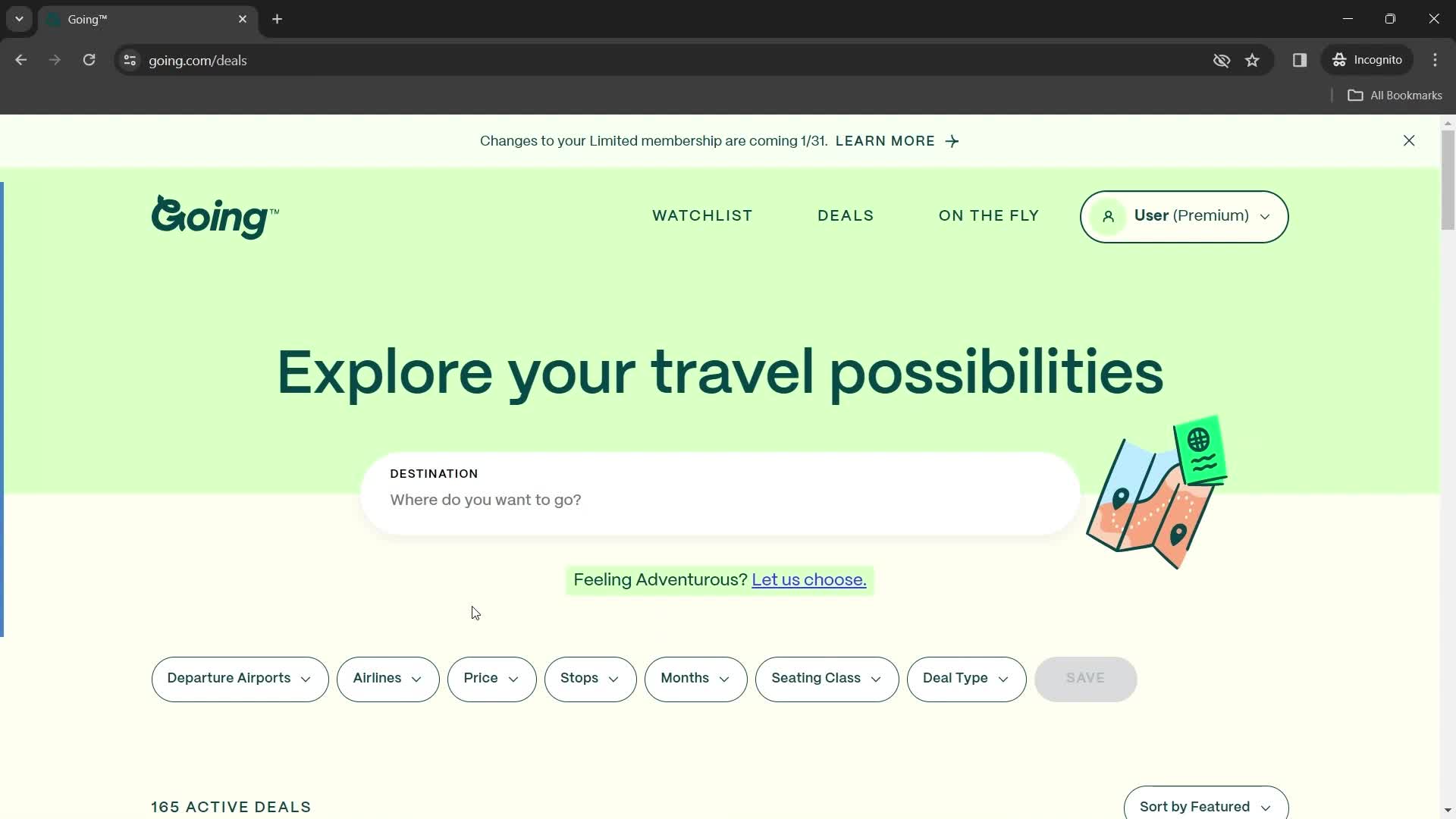Viewport: 1456px width, 819px height.
Task: Navigate to the WATCHLIST tab
Action: (x=703, y=216)
